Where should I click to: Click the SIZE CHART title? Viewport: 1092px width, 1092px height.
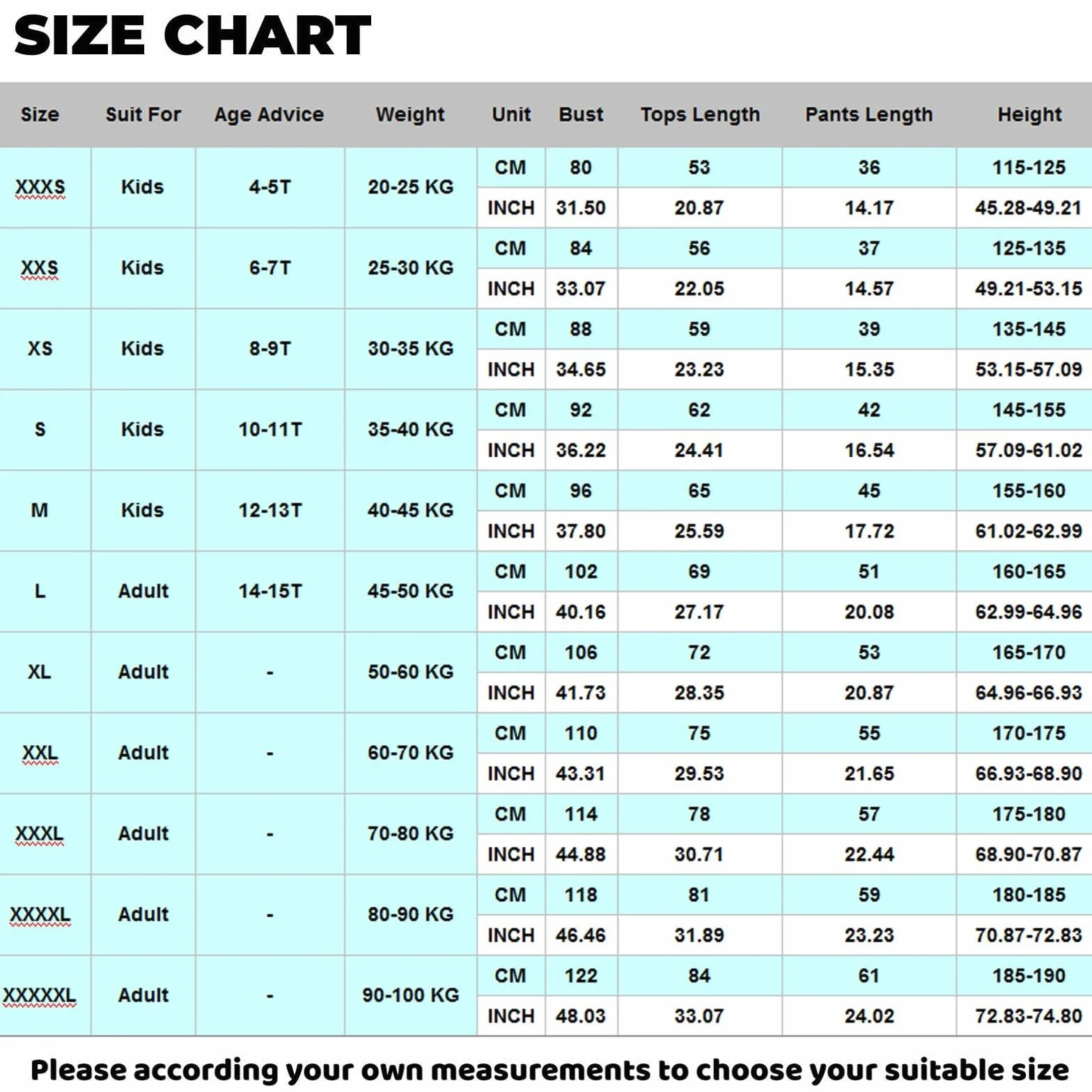(x=193, y=36)
